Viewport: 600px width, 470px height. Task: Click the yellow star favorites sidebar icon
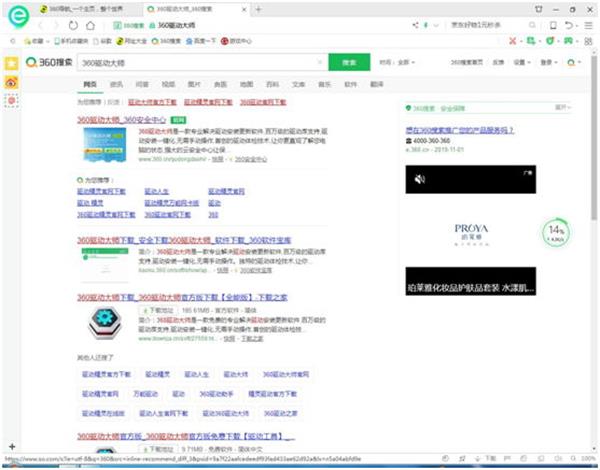[11, 63]
